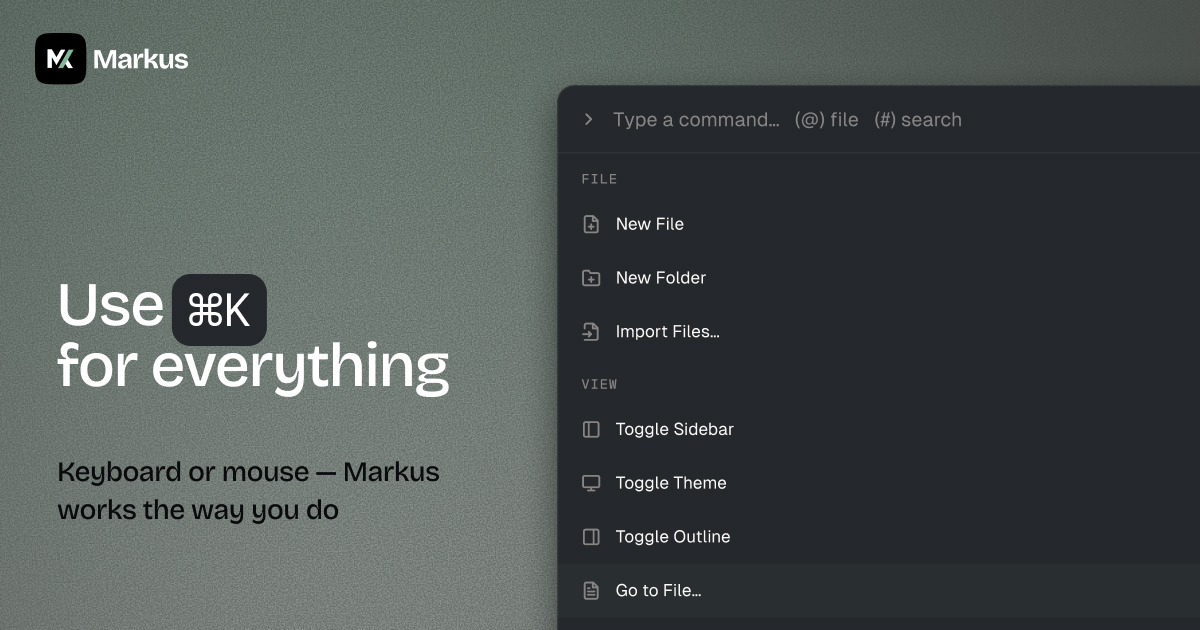Screen dimensions: 1200x630
Task: Click the Toggle Outline panel icon
Action: [591, 537]
